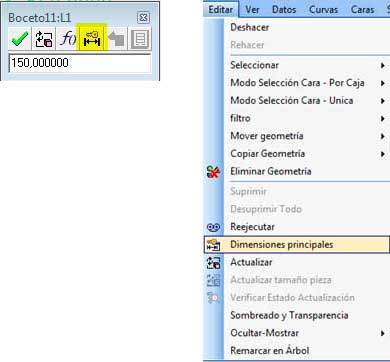Click the Reejecutar glasses icon

[213, 227]
